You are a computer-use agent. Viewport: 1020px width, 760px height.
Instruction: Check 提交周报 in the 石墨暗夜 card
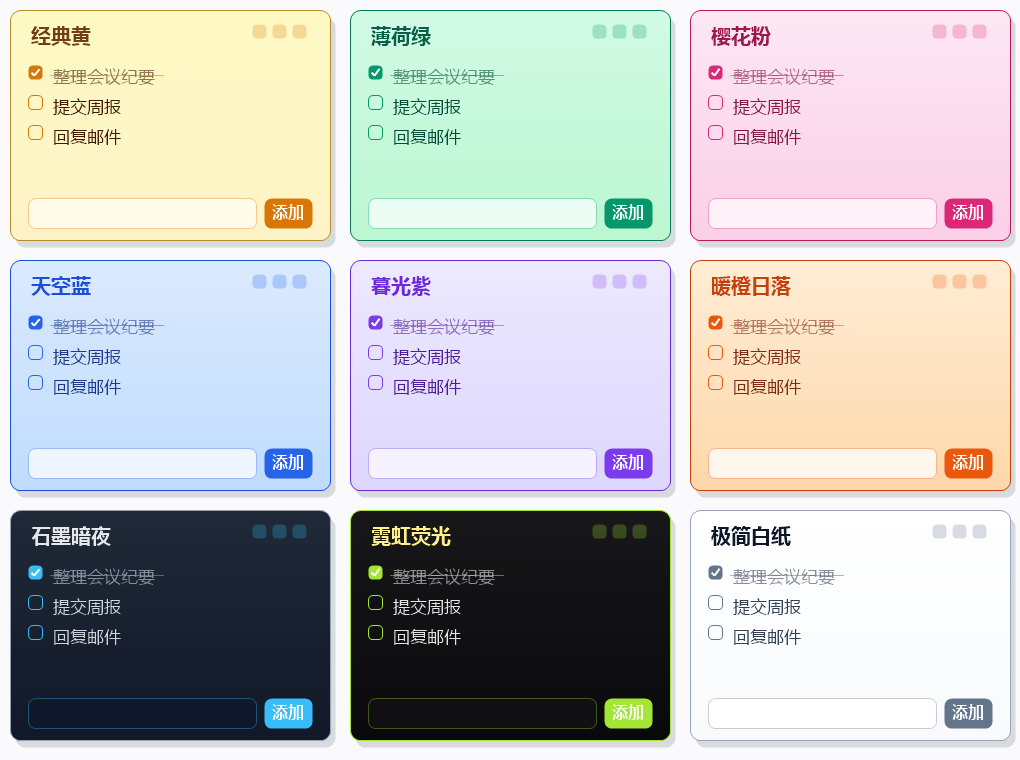click(36, 603)
